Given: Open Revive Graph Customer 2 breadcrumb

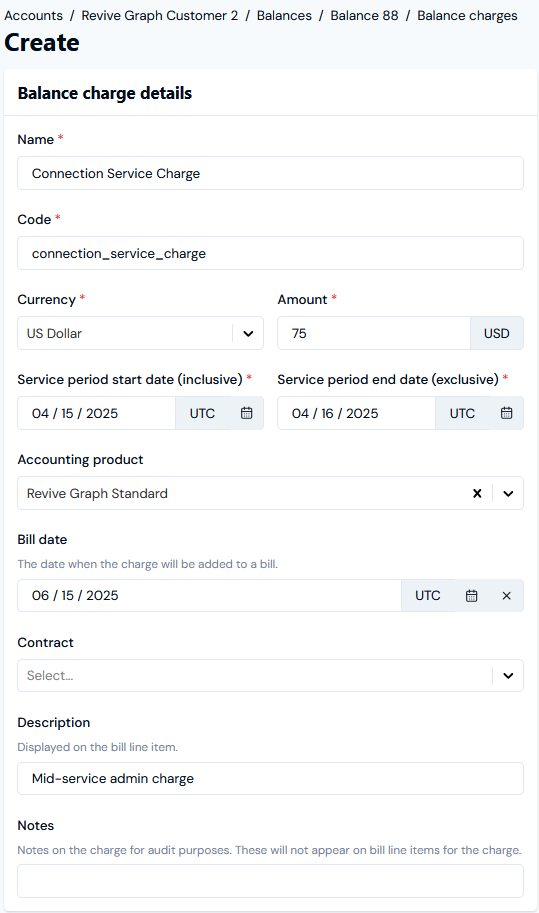Looking at the screenshot, I should tap(159, 16).
